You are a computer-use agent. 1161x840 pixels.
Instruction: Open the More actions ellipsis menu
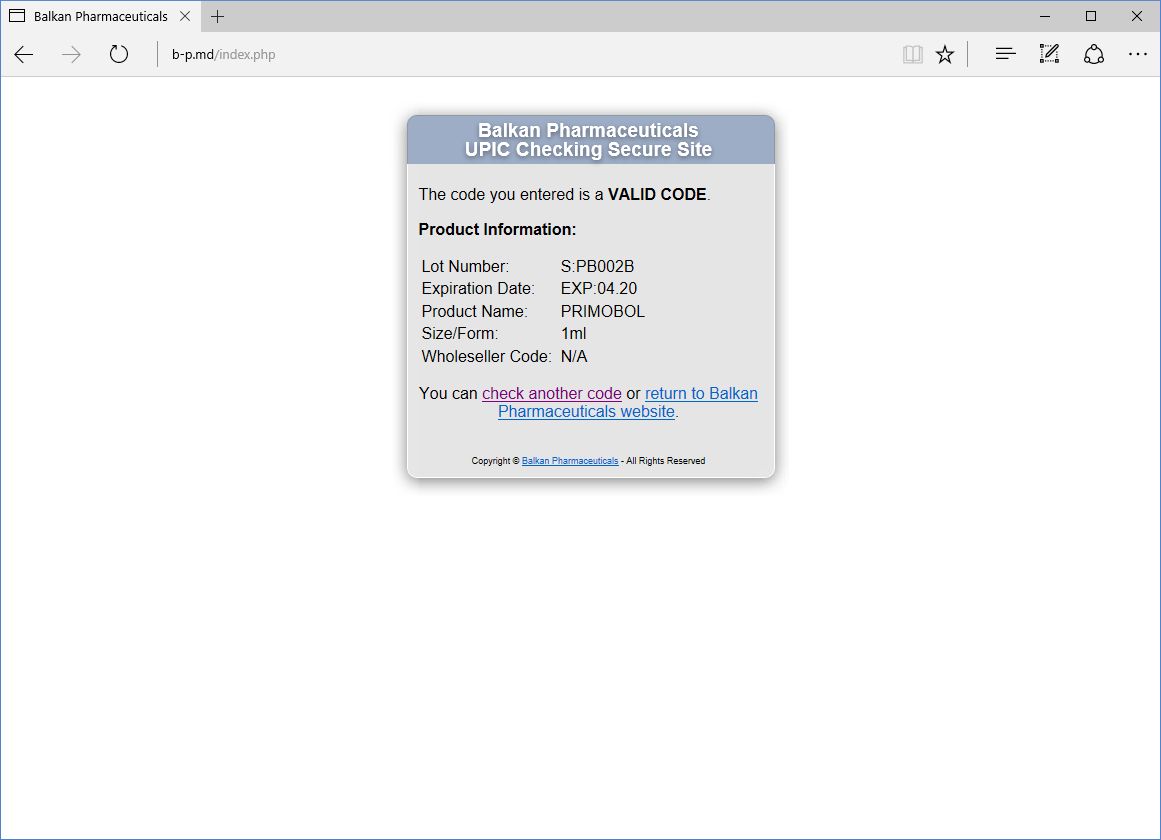pos(1138,55)
